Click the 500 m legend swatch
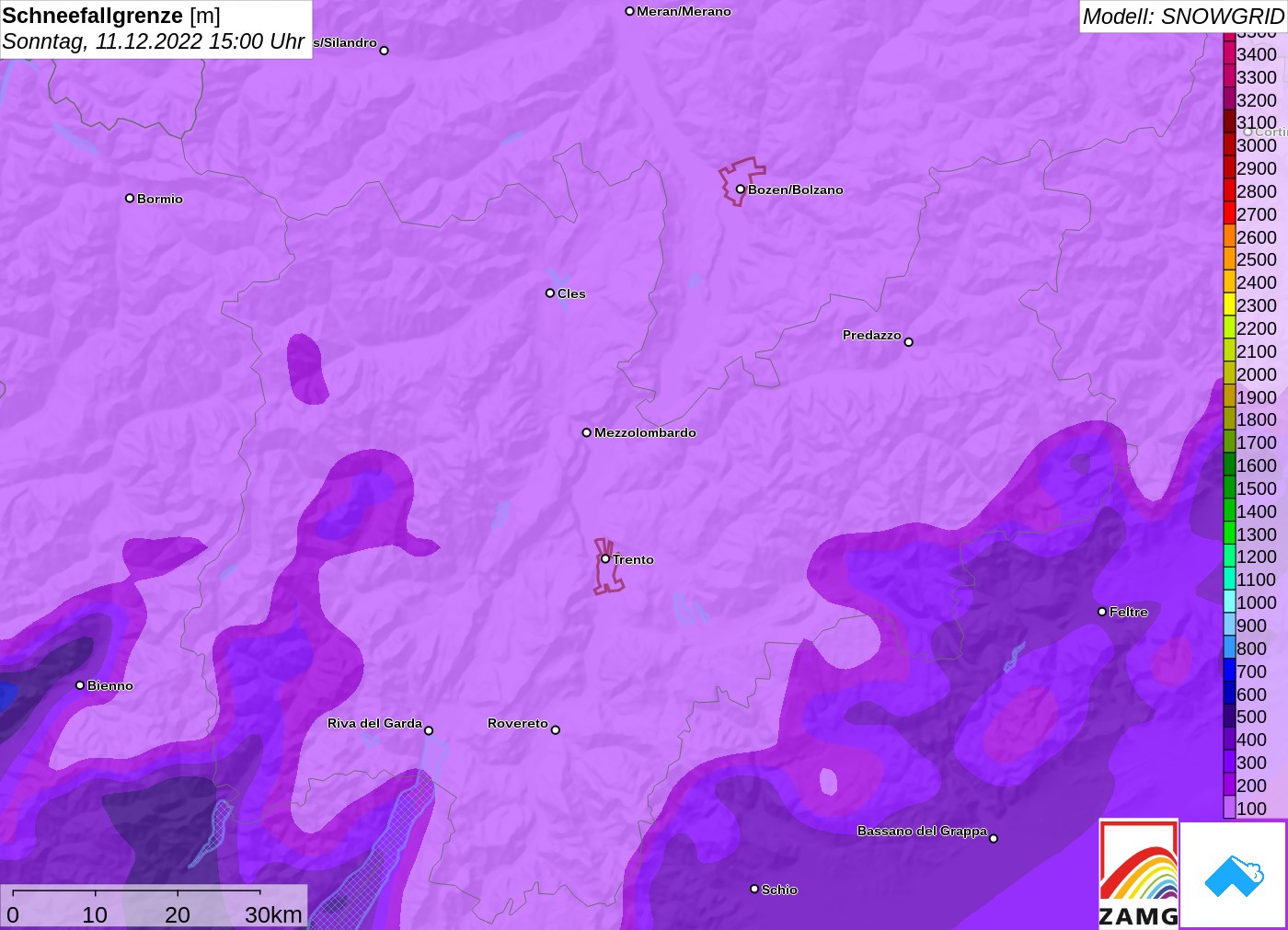The image size is (1288, 930). (1229, 717)
